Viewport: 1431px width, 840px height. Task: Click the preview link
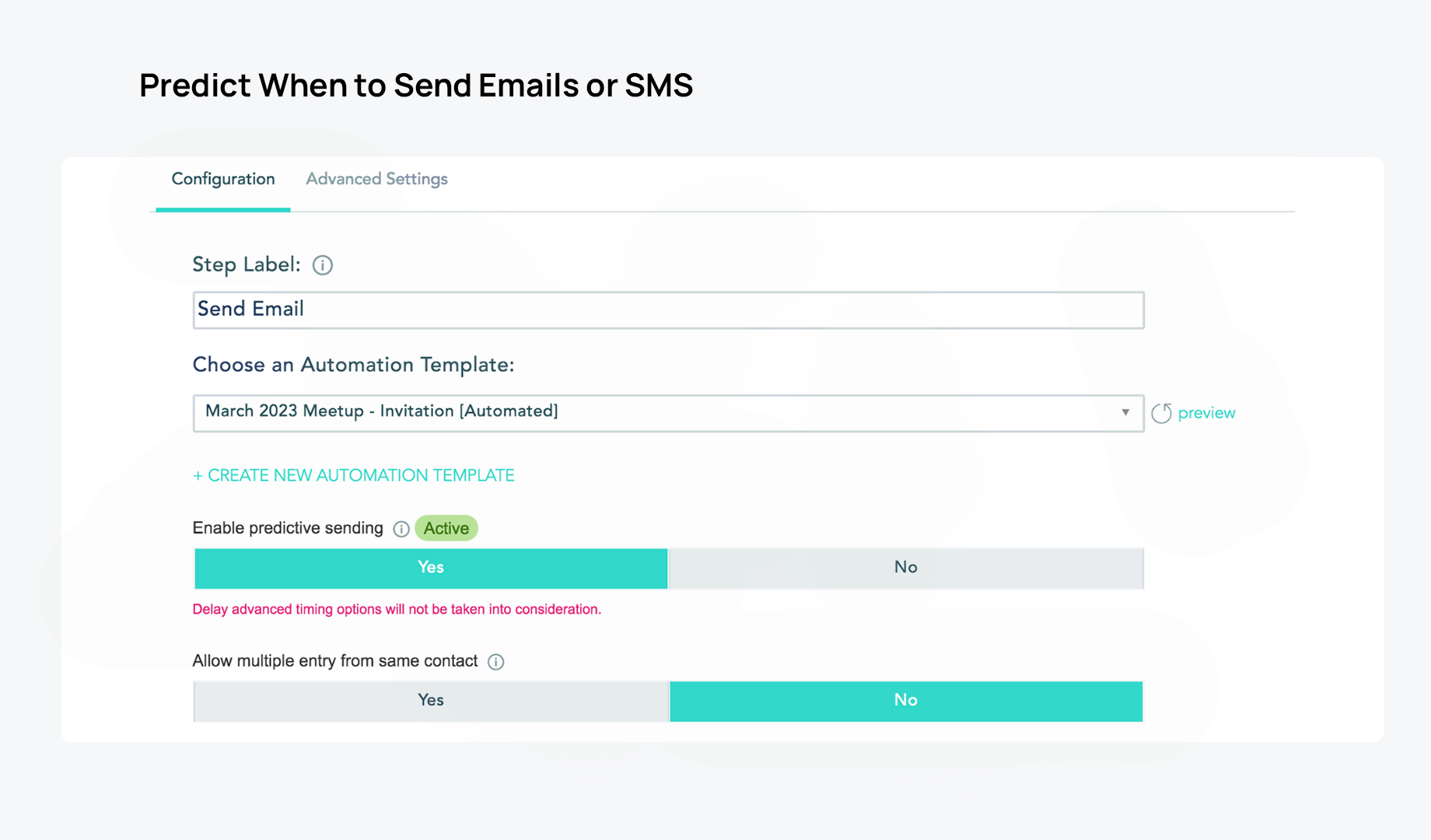point(1206,413)
